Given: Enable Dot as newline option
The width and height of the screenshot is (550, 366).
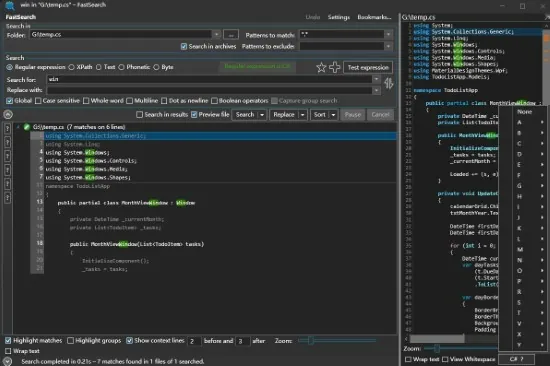Looking at the screenshot, I should click(x=164, y=101).
